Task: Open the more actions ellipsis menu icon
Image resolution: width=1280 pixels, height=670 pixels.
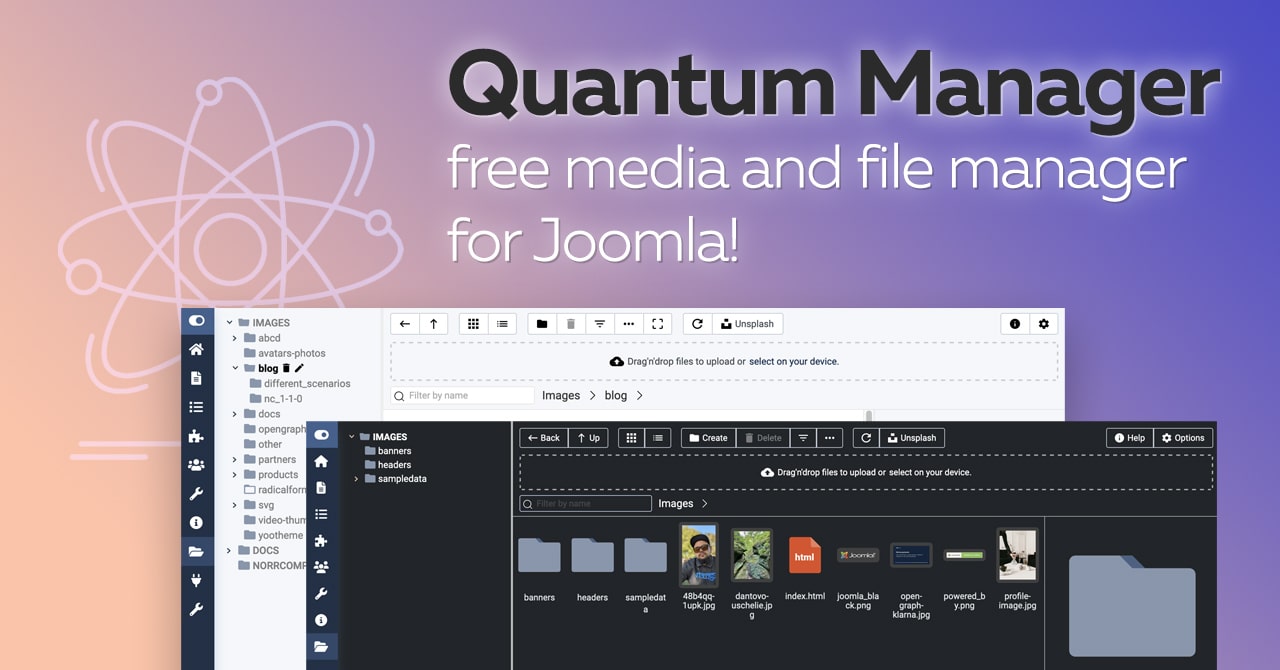Action: pos(830,437)
